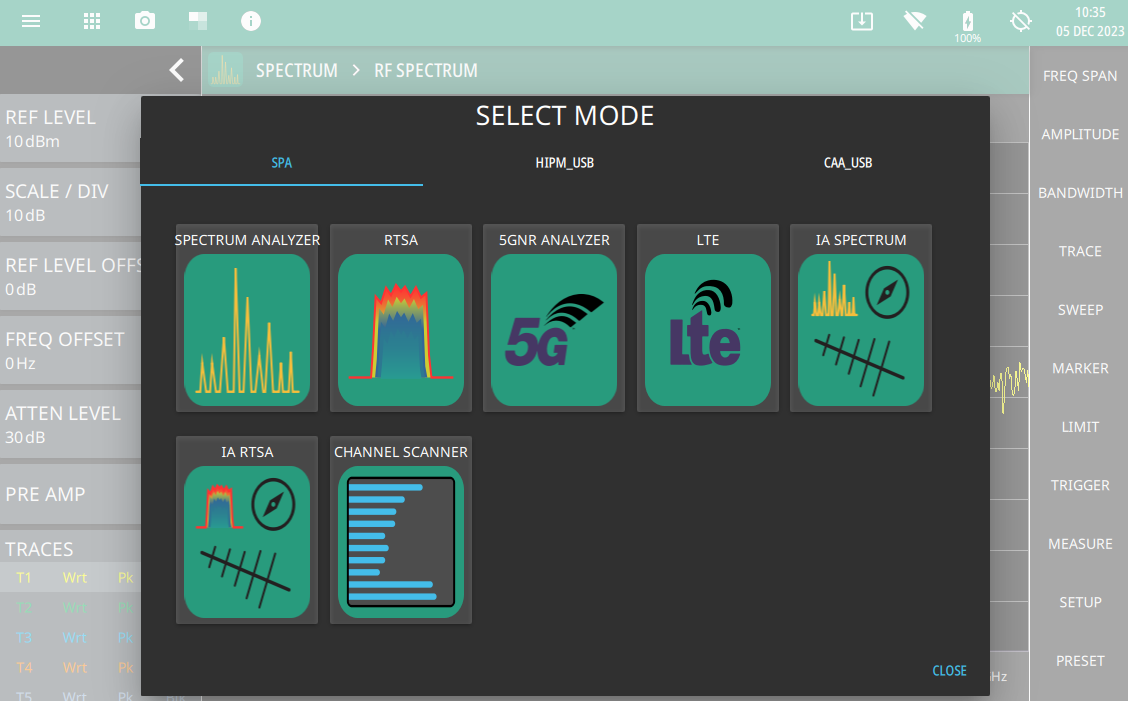Select the IA Spectrum mode icon
The width and height of the screenshot is (1128, 701).
coord(861,330)
